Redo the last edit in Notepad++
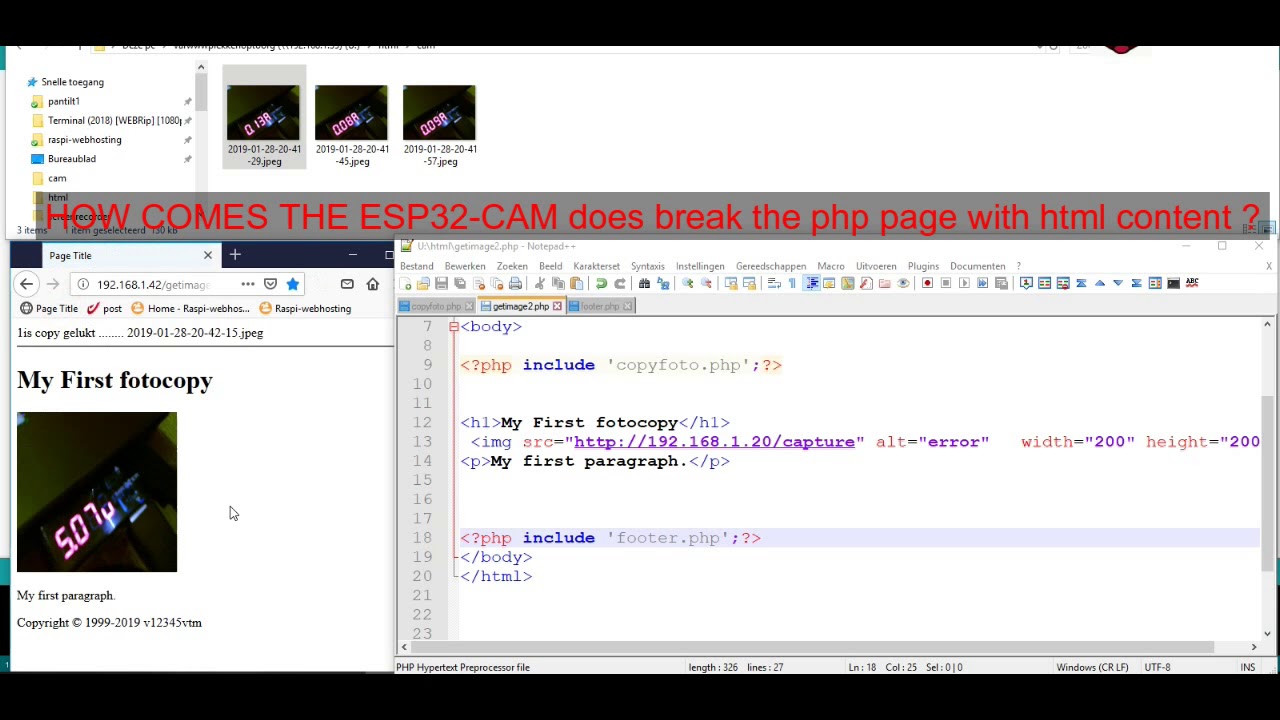The height and width of the screenshot is (720, 1280). click(620, 284)
